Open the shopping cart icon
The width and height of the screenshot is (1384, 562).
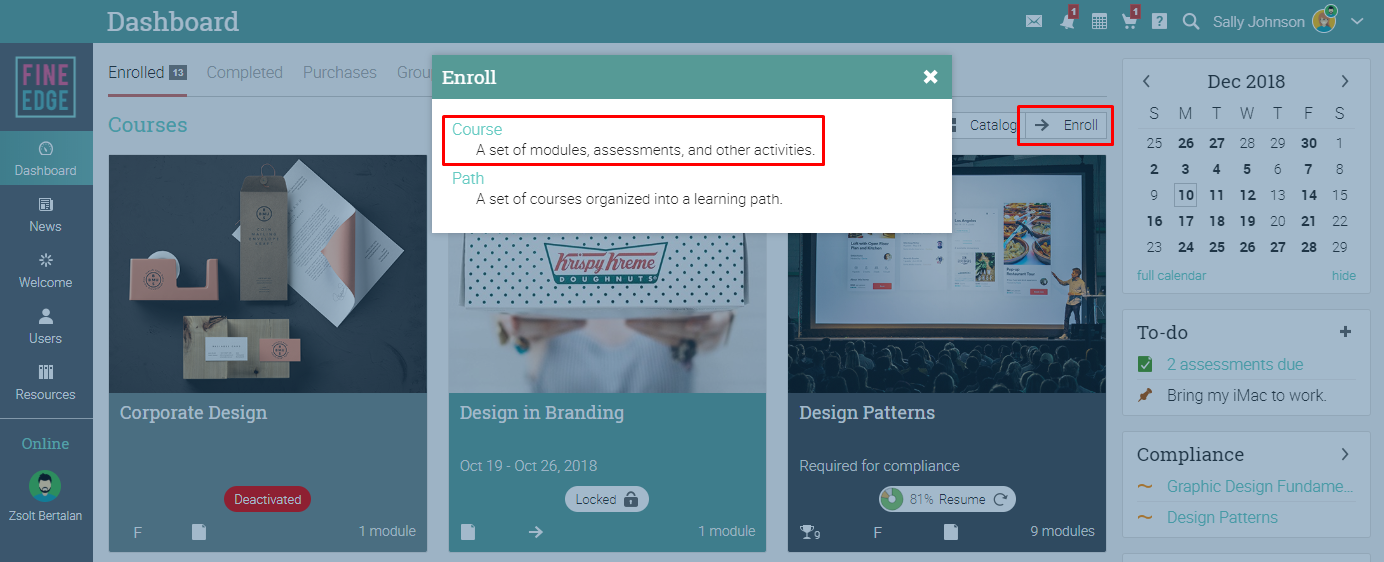(x=1129, y=21)
